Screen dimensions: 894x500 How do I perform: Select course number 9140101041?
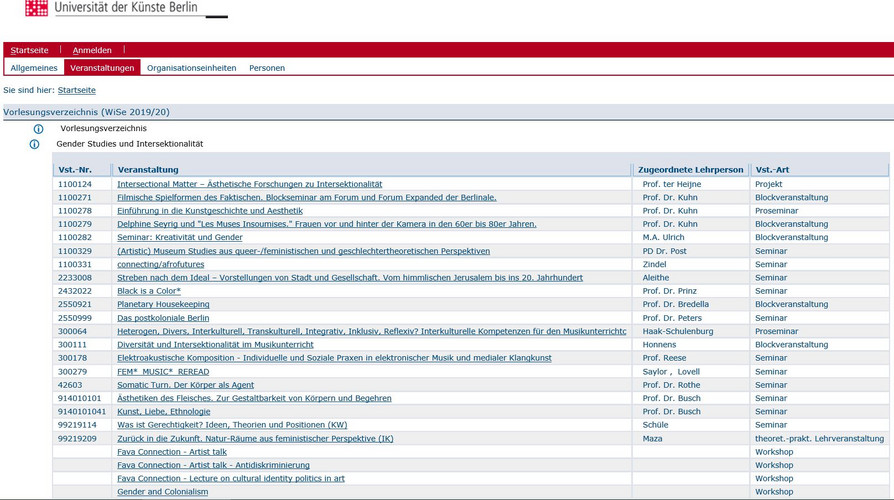click(82, 411)
